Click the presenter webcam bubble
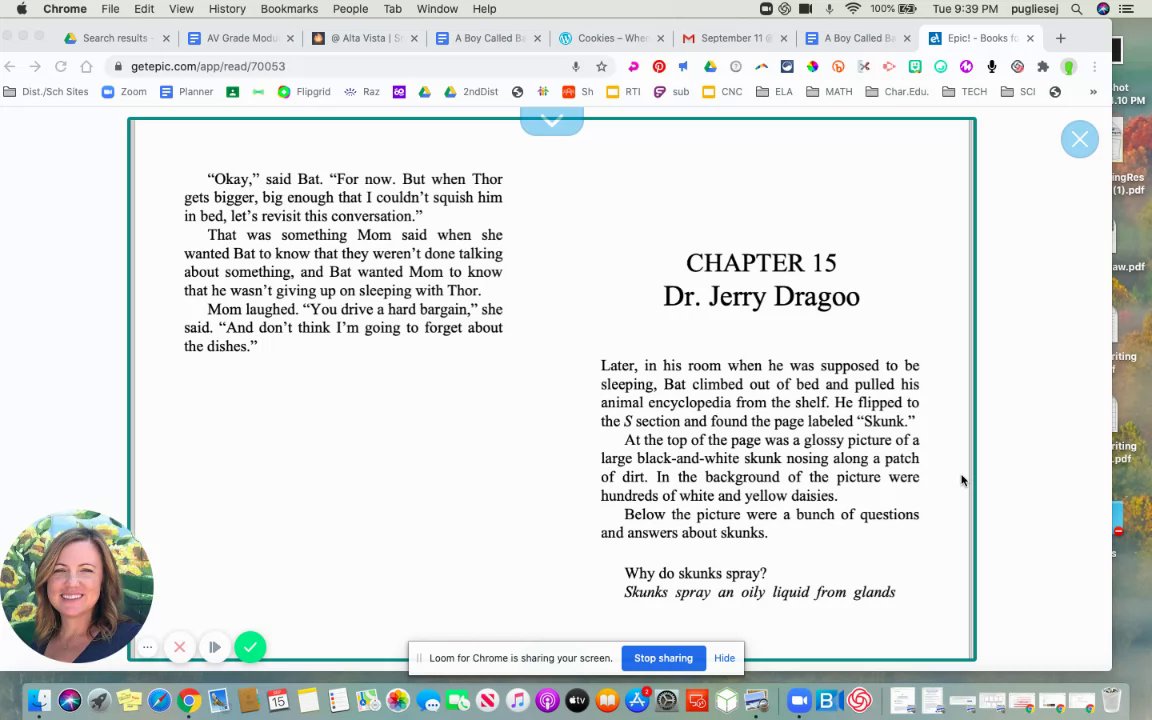Viewport: 1152px width, 720px height. (x=76, y=586)
